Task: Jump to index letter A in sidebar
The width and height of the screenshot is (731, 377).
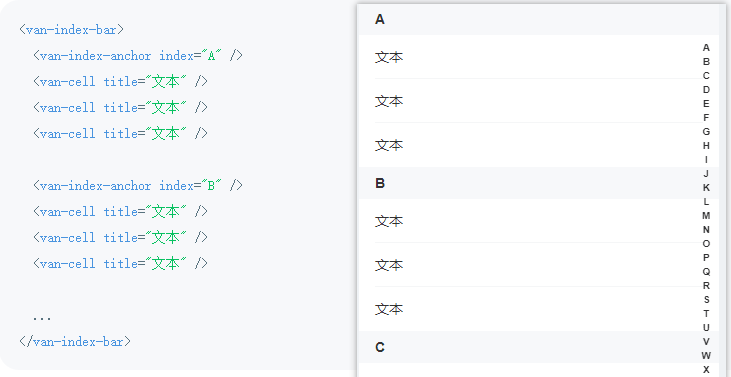Action: 706,48
